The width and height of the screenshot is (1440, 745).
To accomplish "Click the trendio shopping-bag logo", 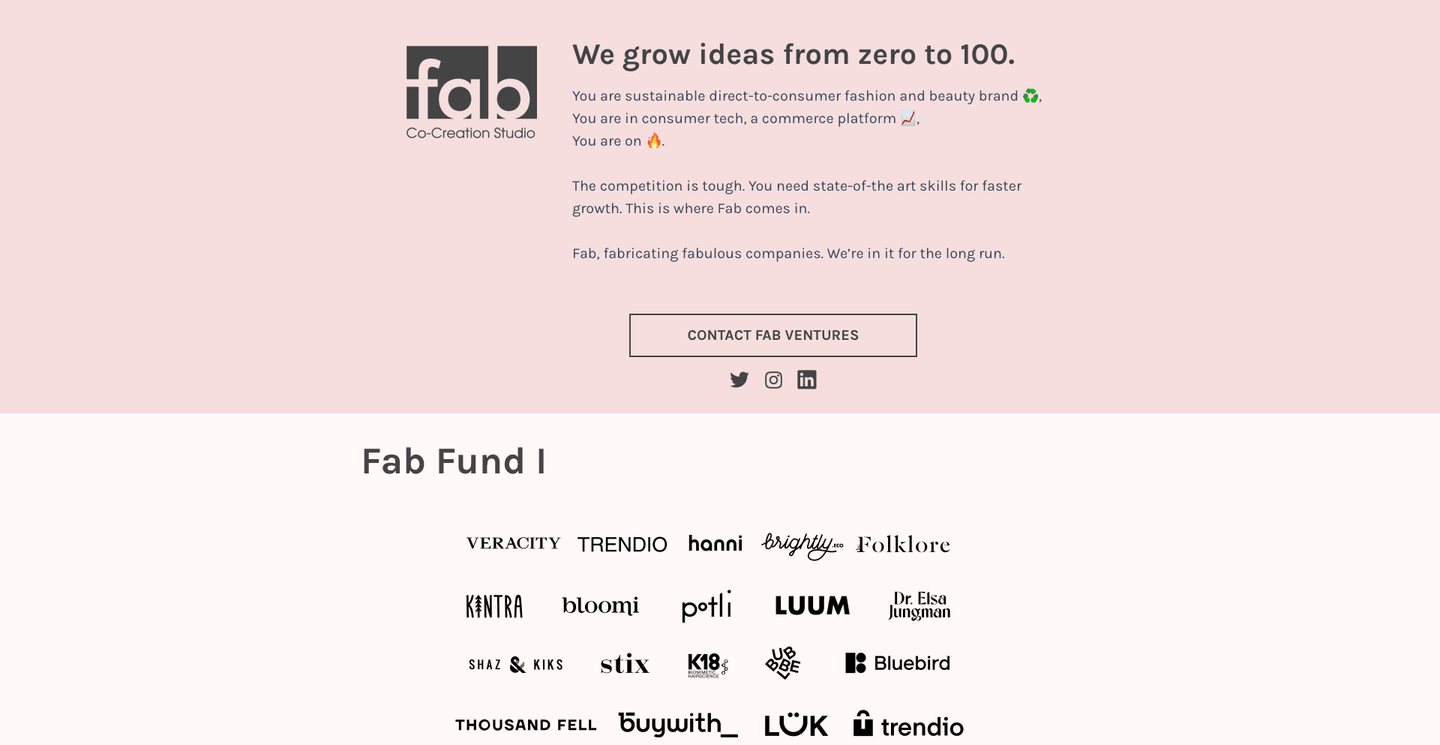I will 907,723.
